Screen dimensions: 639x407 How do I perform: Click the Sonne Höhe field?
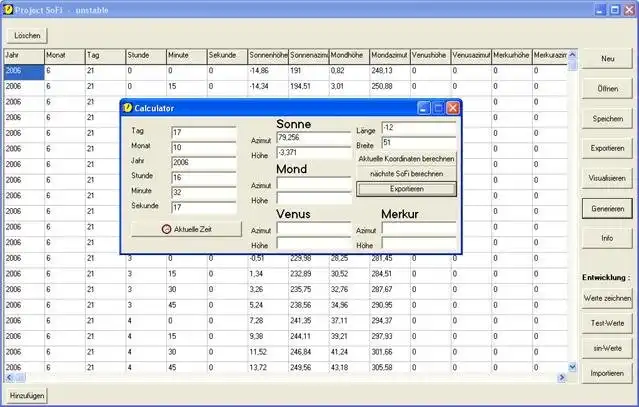pyautogui.click(x=314, y=153)
